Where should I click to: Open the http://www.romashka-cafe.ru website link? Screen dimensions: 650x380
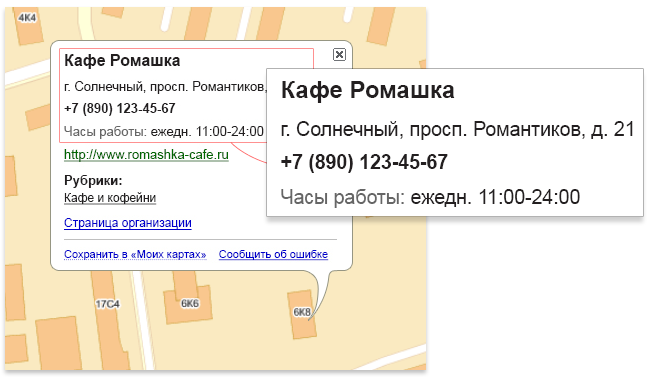point(146,155)
